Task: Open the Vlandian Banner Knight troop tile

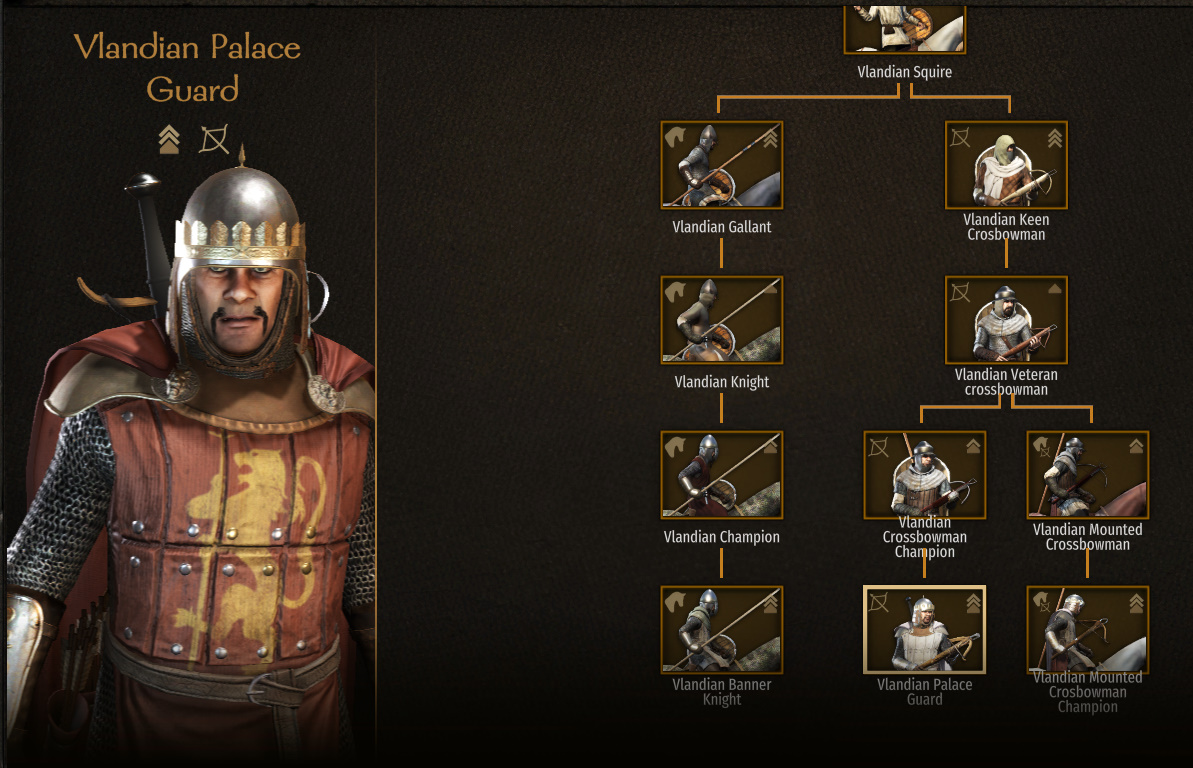Action: (721, 629)
